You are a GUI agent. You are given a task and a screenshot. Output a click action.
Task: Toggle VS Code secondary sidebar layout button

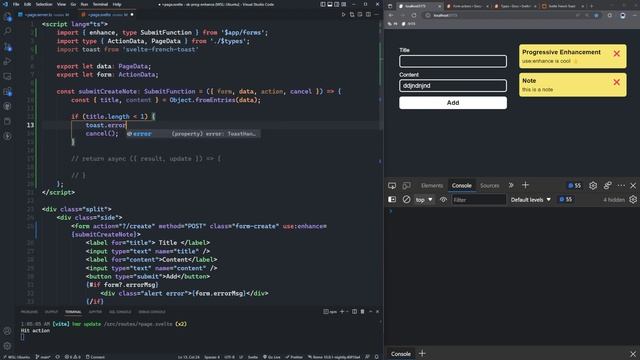[337, 4]
